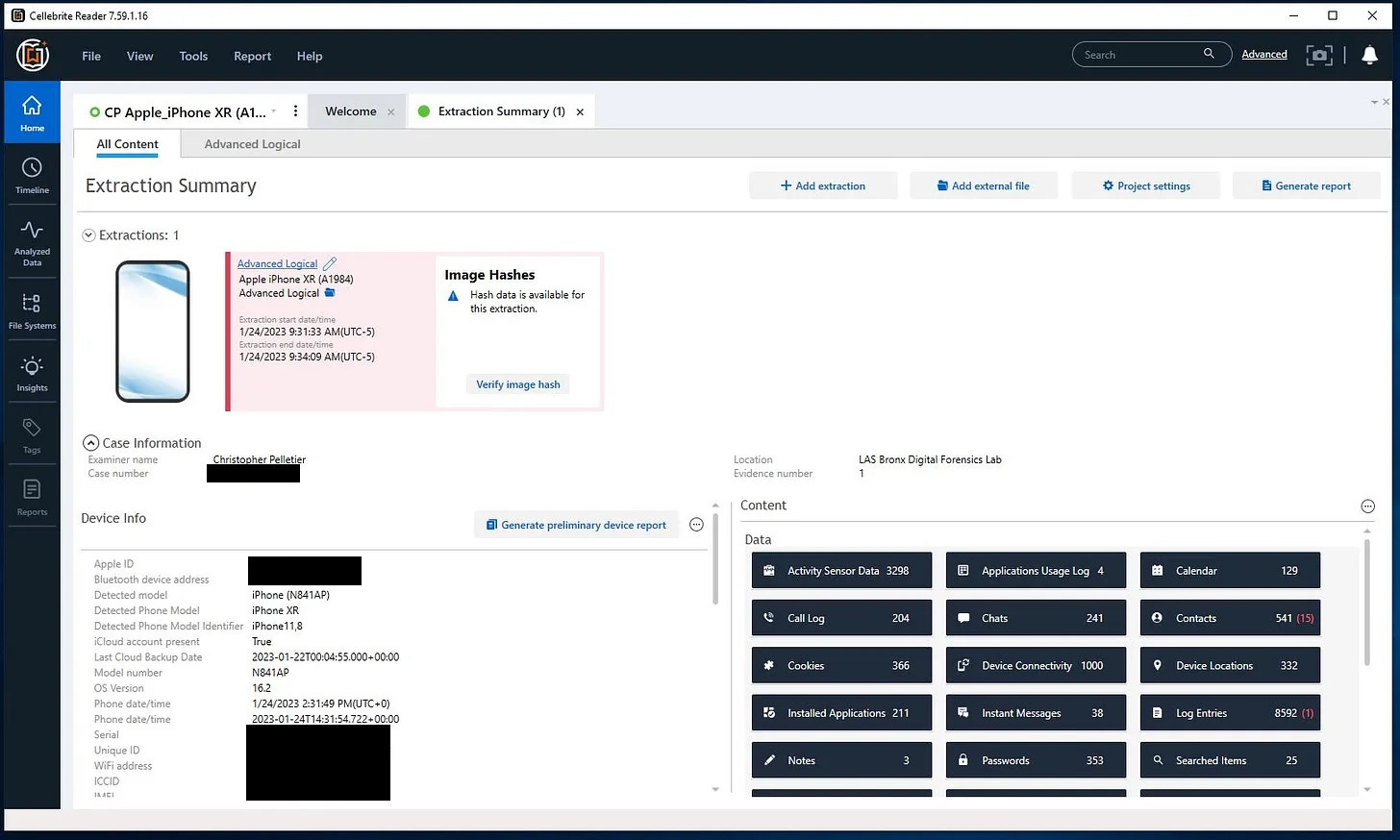Click the Advanced Logical extraction link

pyautogui.click(x=277, y=263)
